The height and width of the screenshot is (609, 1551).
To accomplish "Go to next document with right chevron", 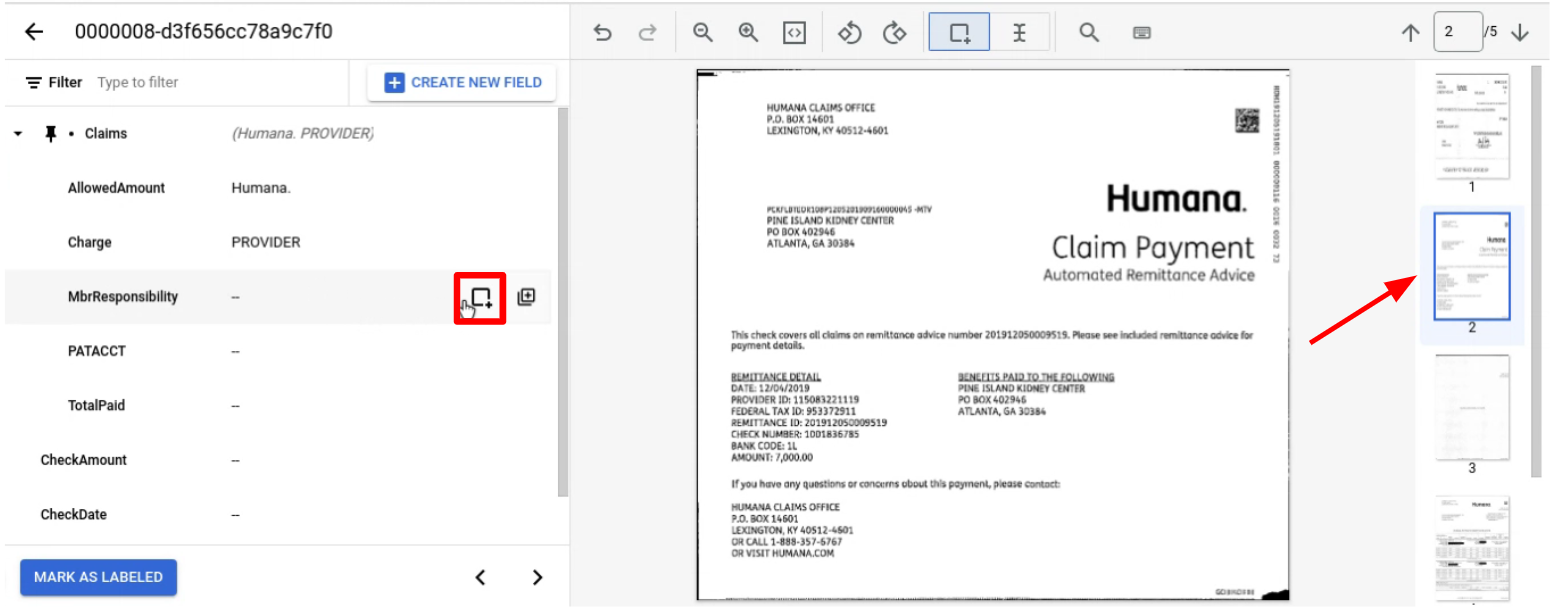I will tap(537, 577).
